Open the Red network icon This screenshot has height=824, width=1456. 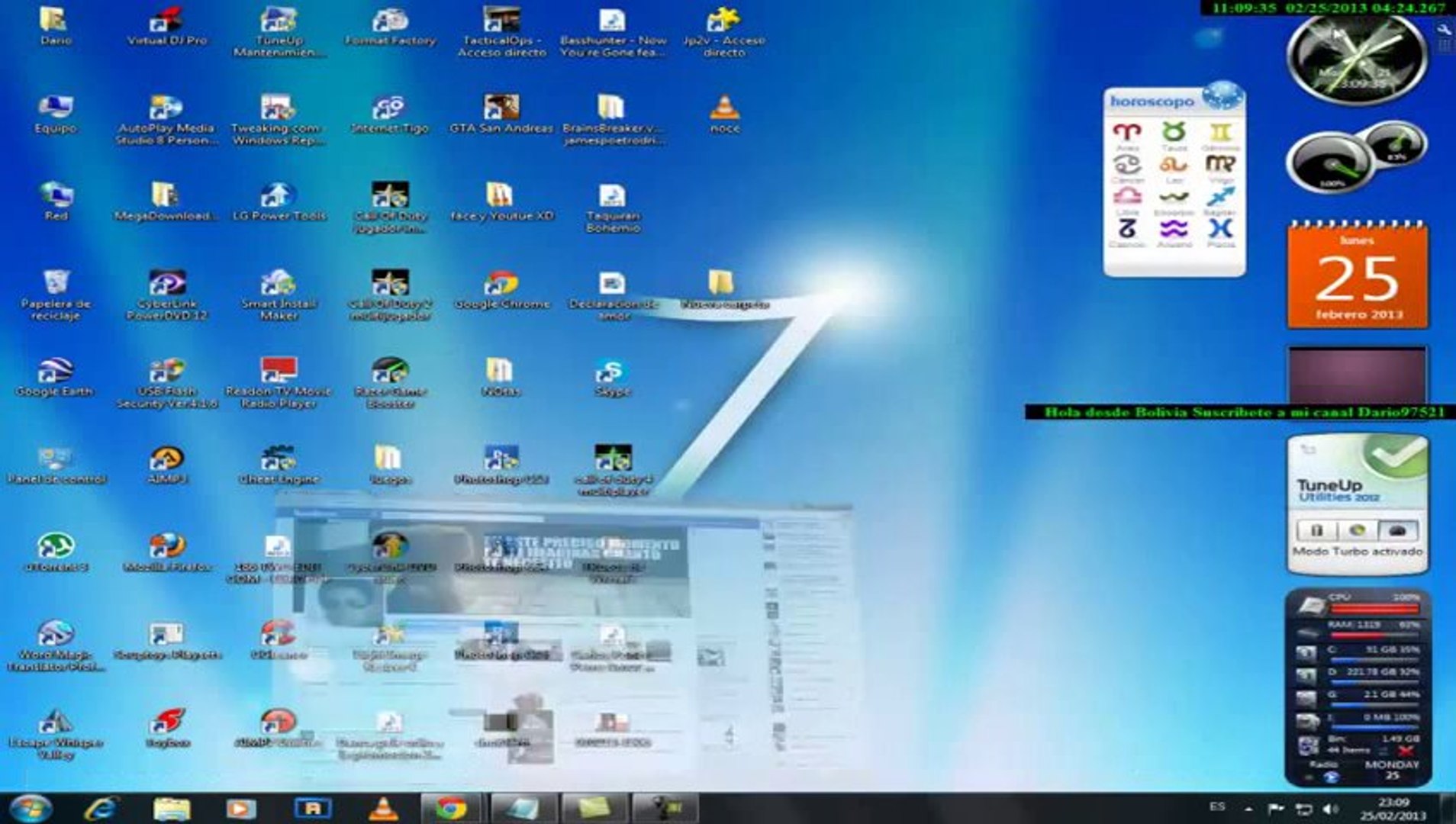point(55,201)
